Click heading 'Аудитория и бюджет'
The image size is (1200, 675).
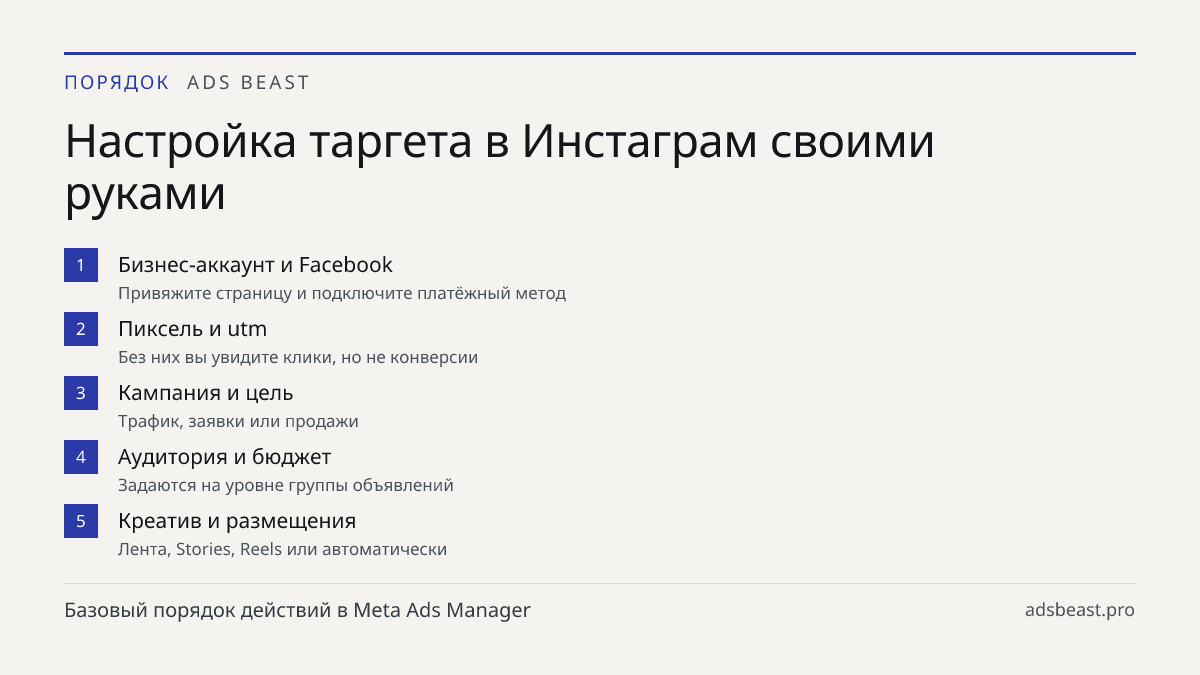tap(224, 457)
